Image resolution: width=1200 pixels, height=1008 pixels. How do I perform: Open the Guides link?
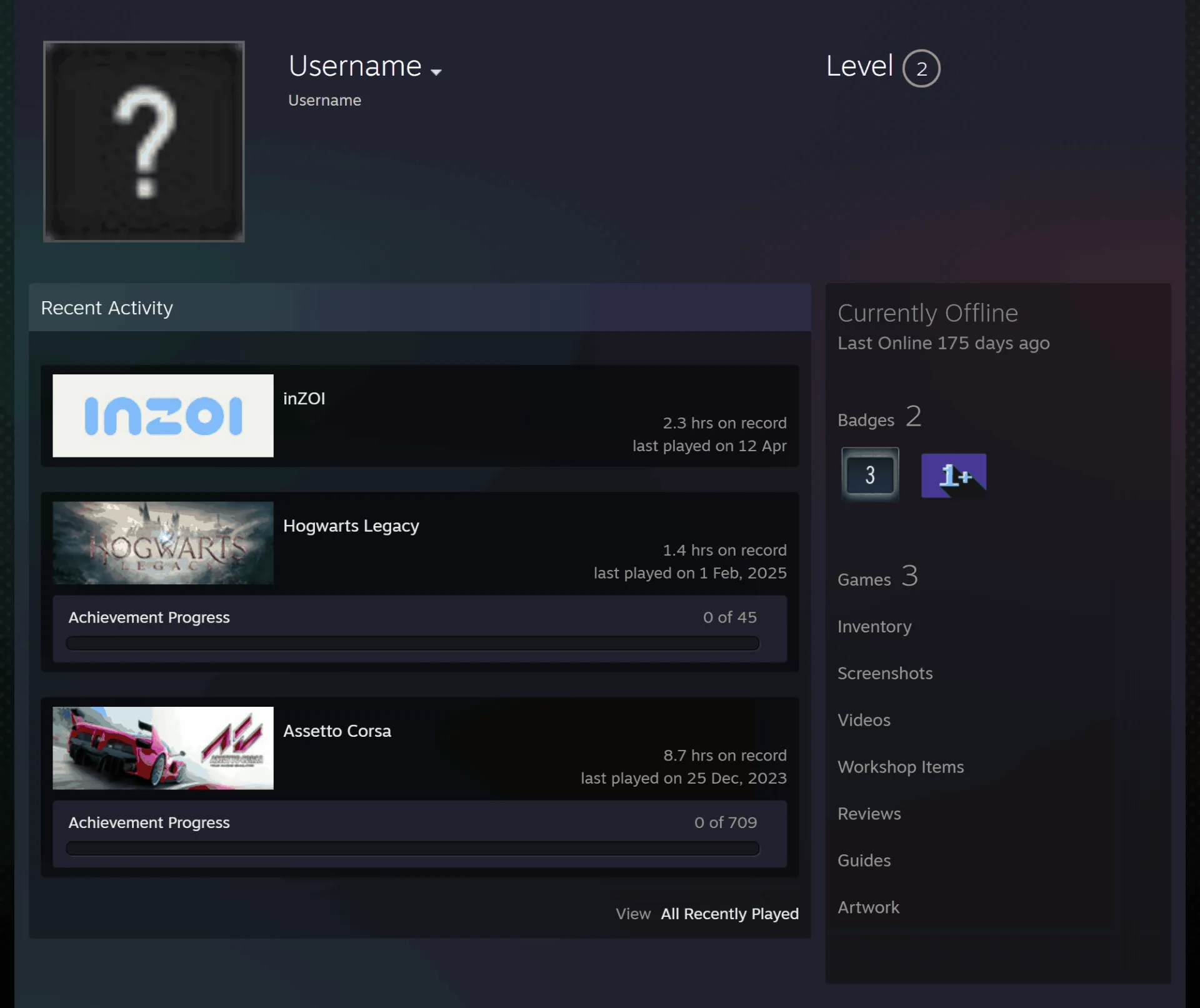click(864, 861)
